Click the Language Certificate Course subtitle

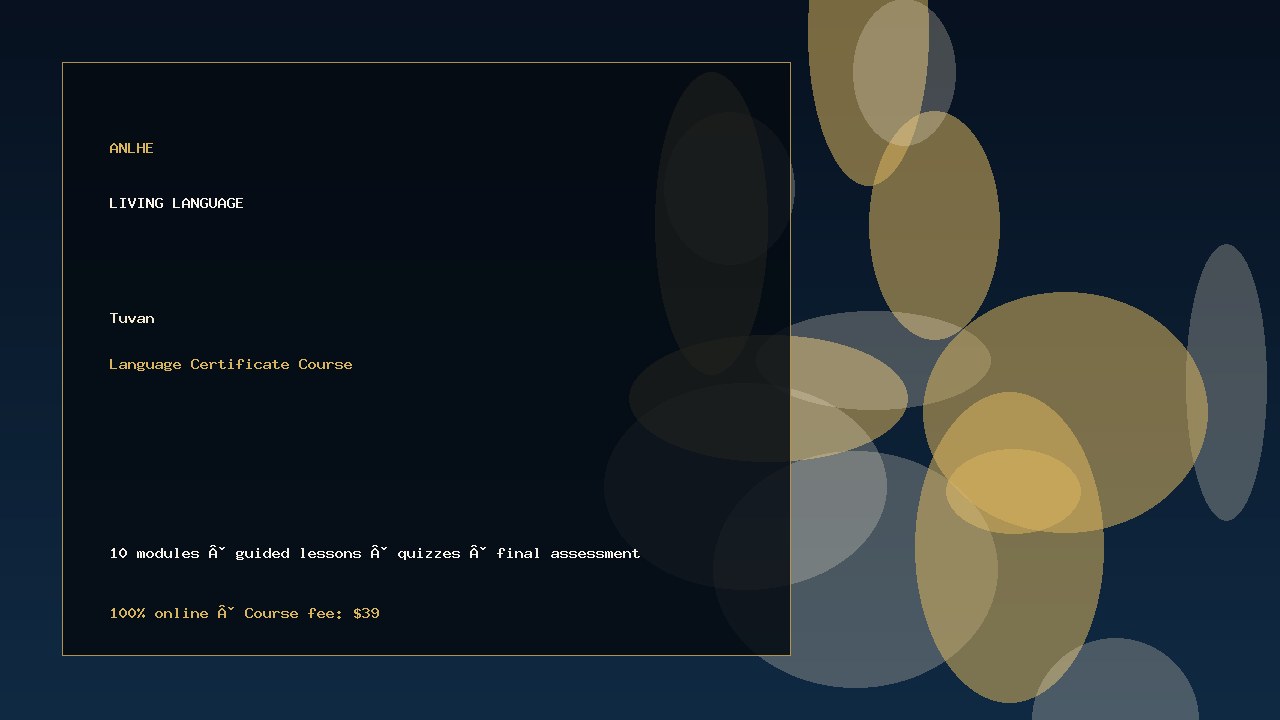[x=231, y=364]
